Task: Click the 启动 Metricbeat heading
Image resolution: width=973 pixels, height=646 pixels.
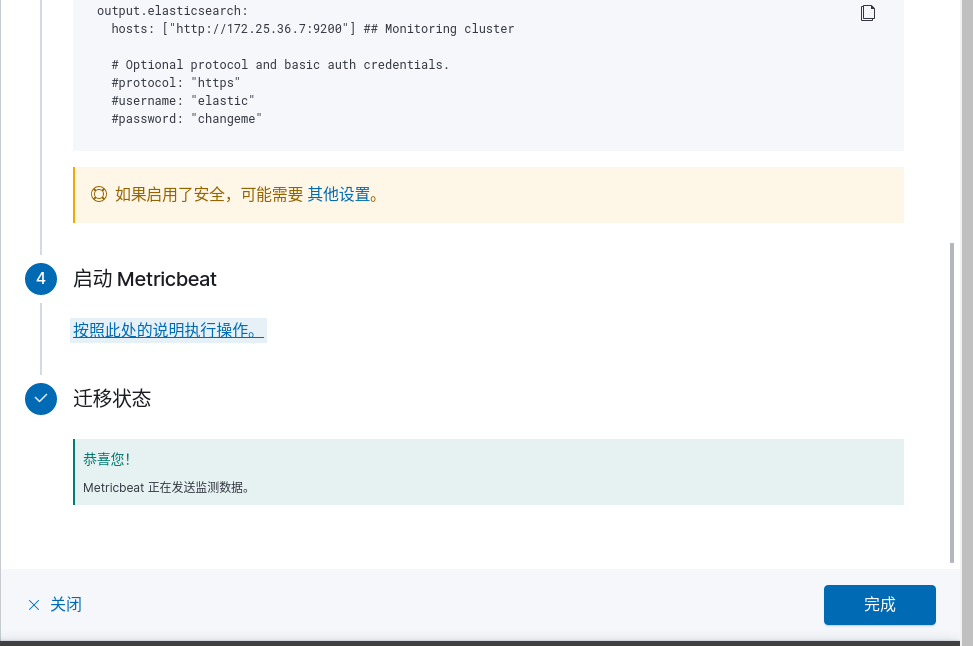Action: (x=145, y=279)
